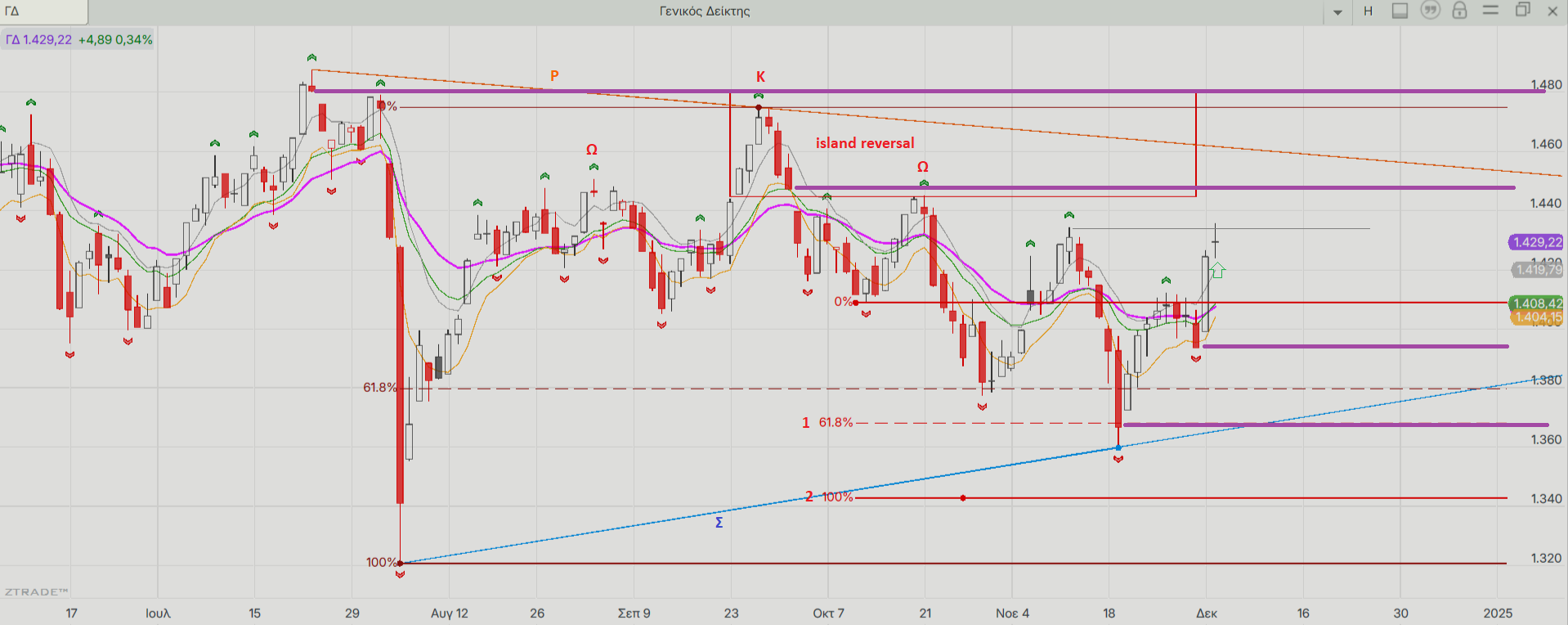Click the 2025 date axis label
1568x625 pixels.
tap(1498, 614)
